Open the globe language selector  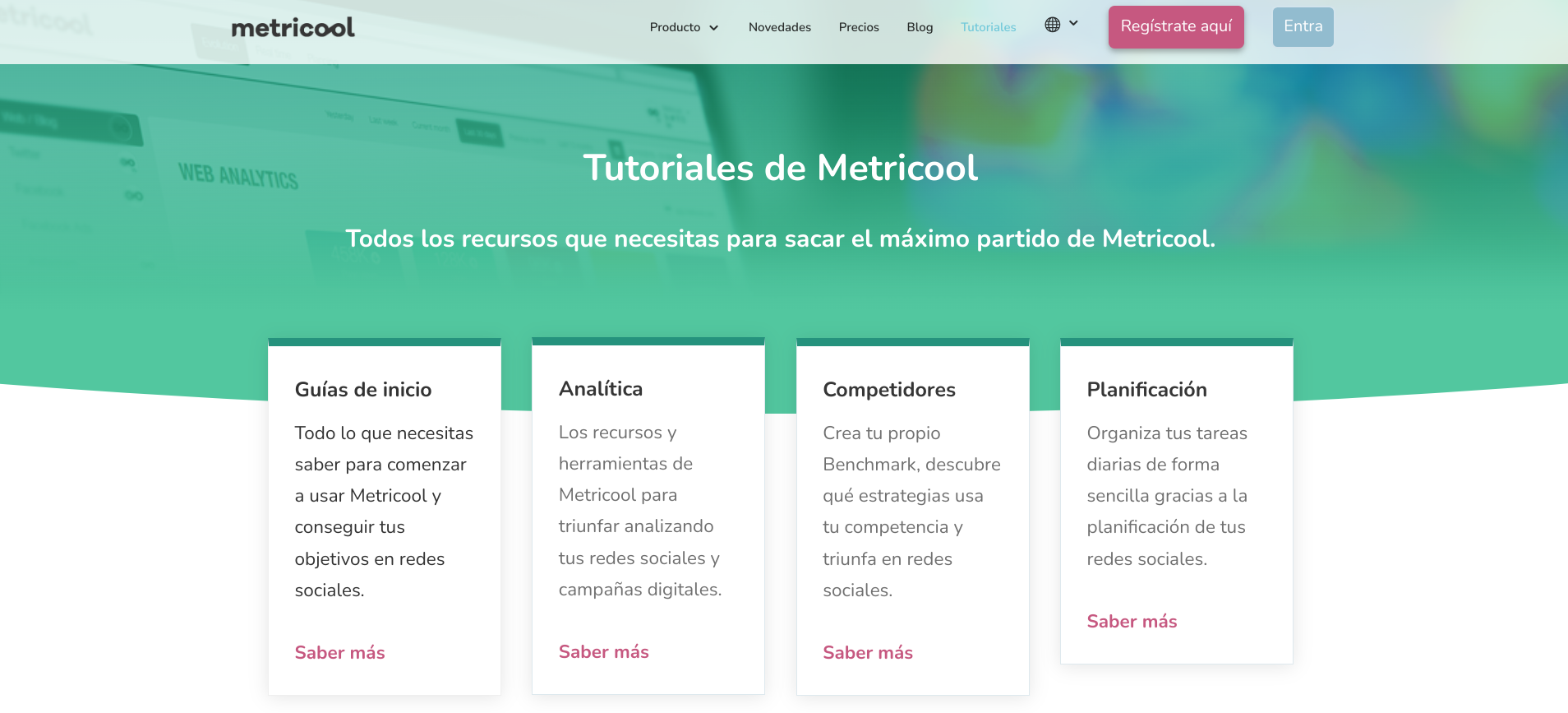1053,25
